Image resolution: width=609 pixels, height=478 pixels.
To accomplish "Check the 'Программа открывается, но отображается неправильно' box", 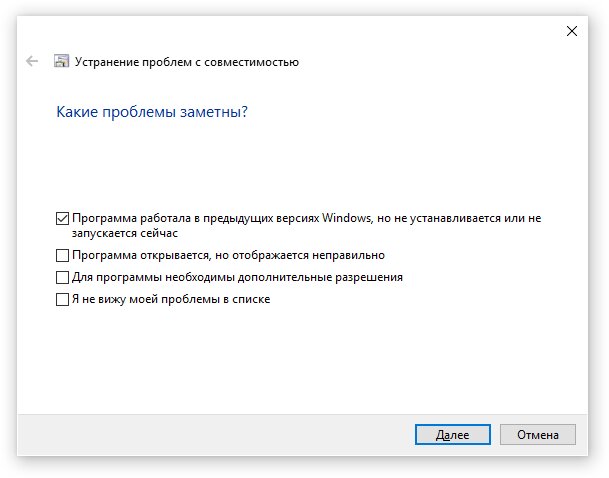I will pyautogui.click(x=62, y=256).
